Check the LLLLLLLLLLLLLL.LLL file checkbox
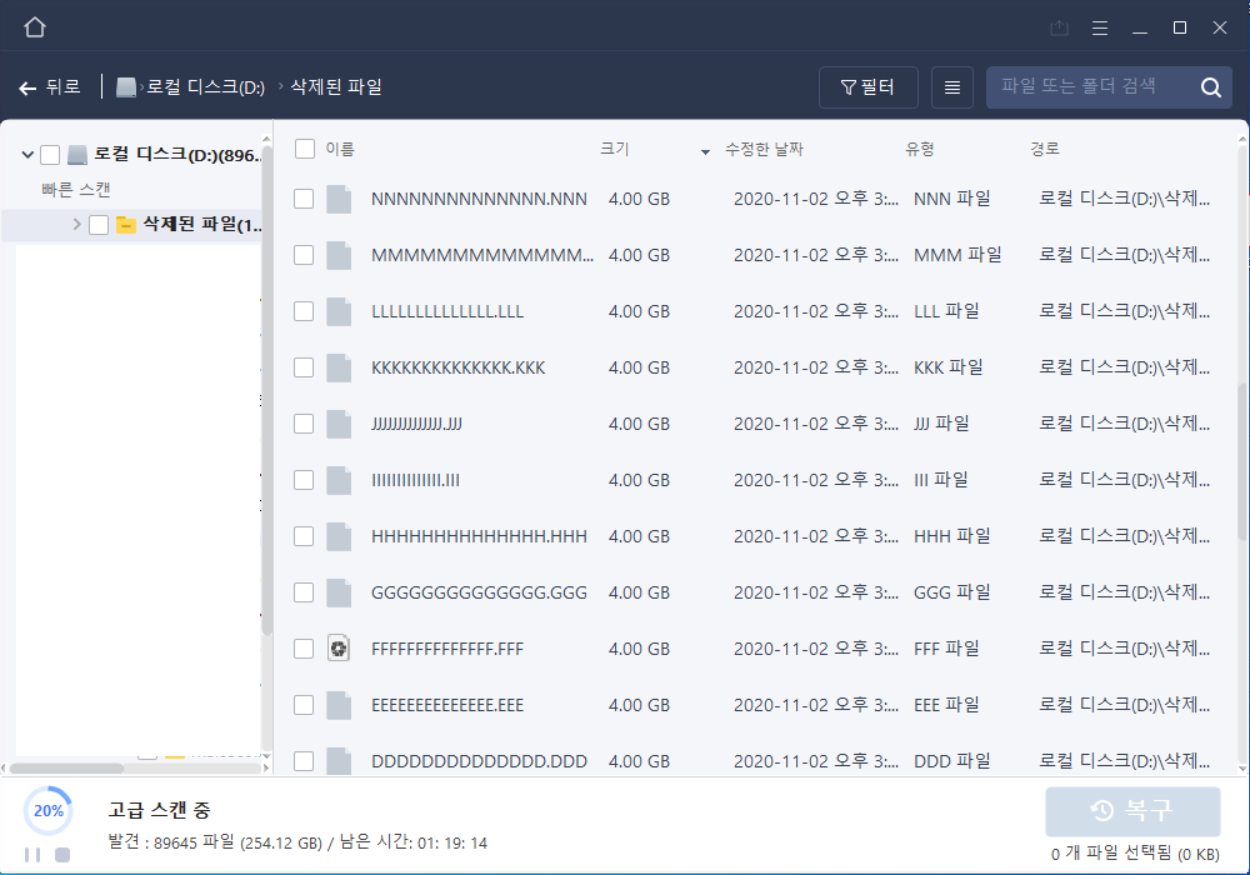The width and height of the screenshot is (1250, 875). [303, 311]
